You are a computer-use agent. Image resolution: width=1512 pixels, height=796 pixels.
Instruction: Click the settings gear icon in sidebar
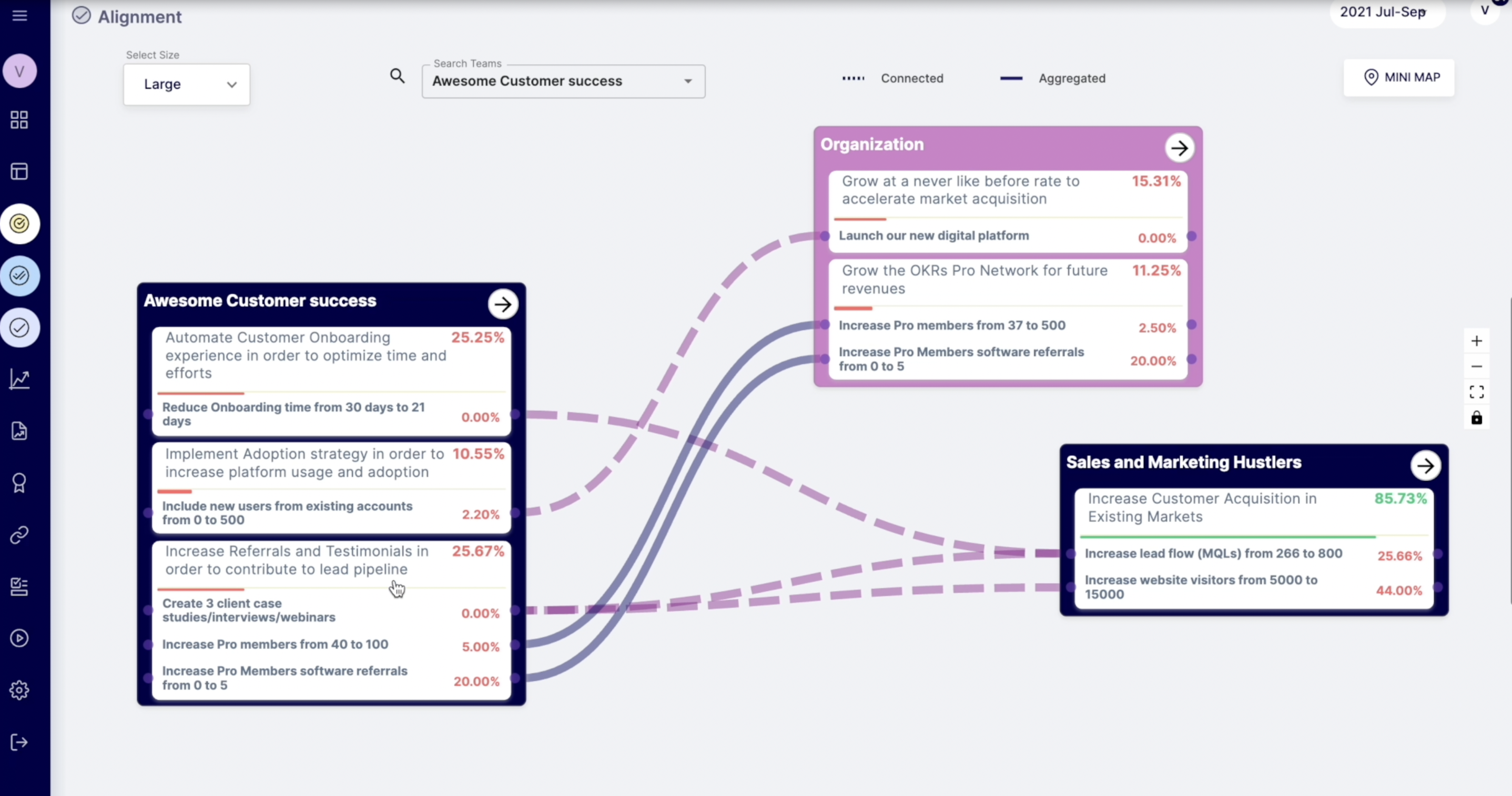[x=19, y=690]
